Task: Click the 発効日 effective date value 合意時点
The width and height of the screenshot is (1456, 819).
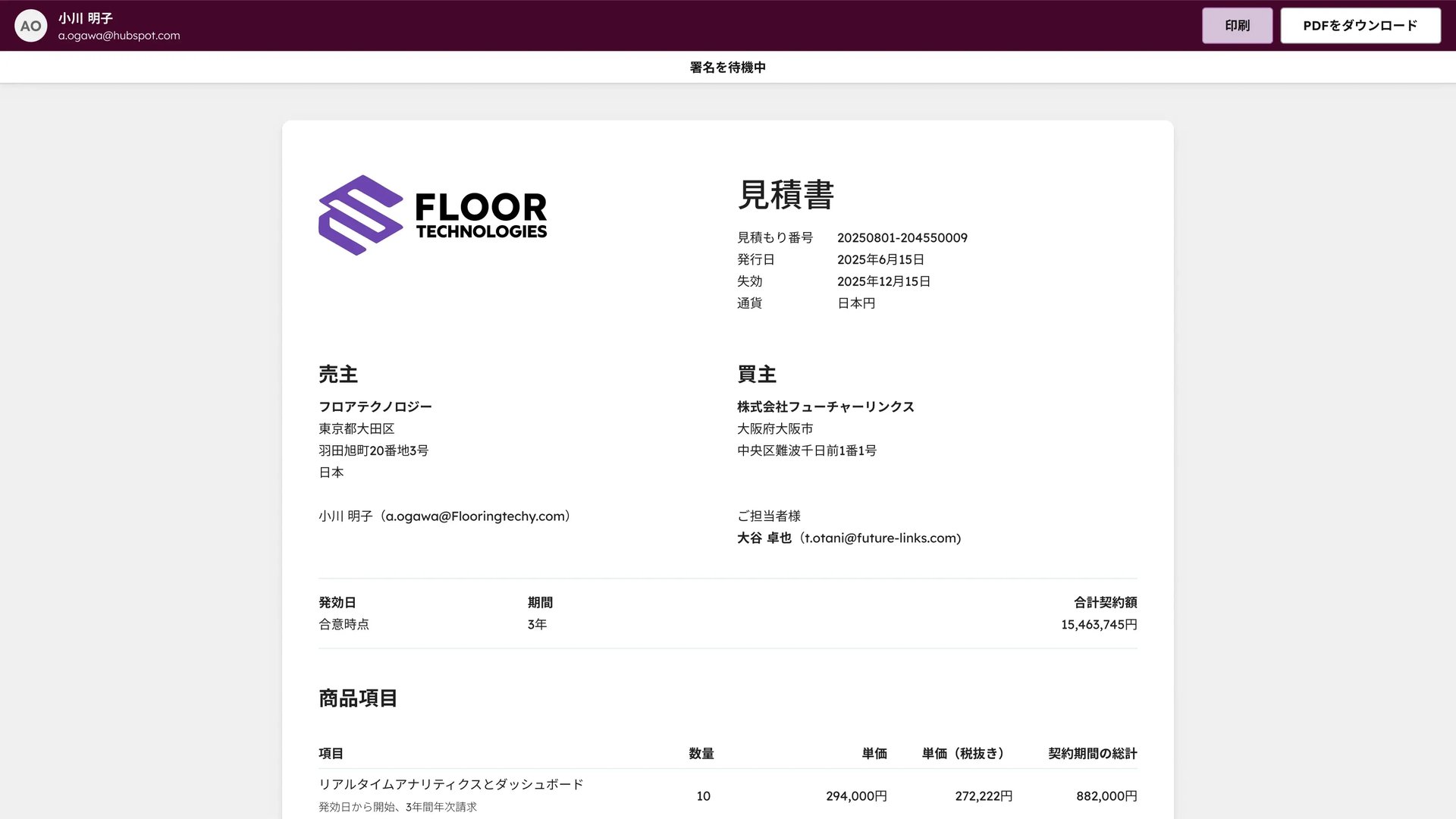Action: (345, 624)
